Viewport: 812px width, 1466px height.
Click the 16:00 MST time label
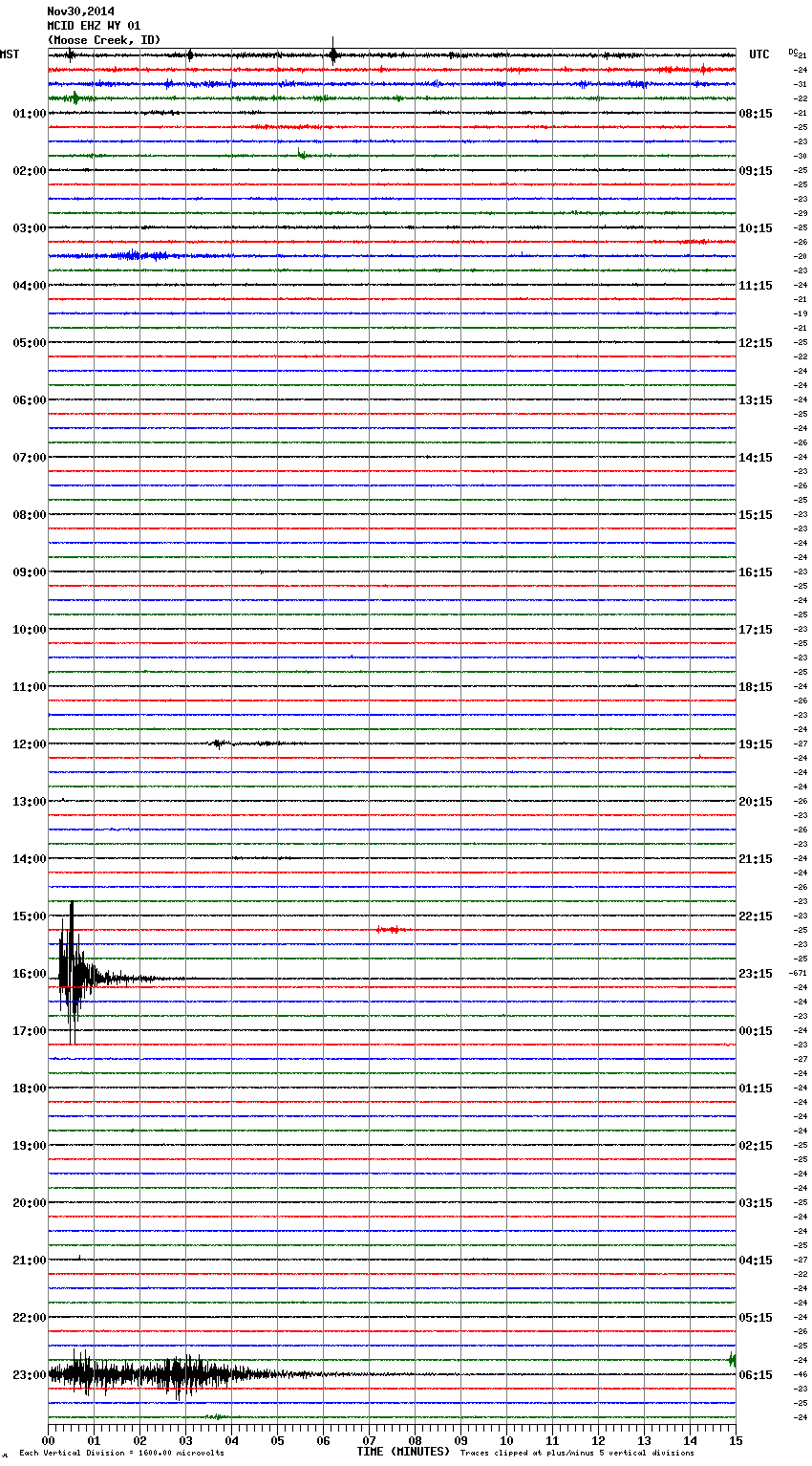[29, 974]
